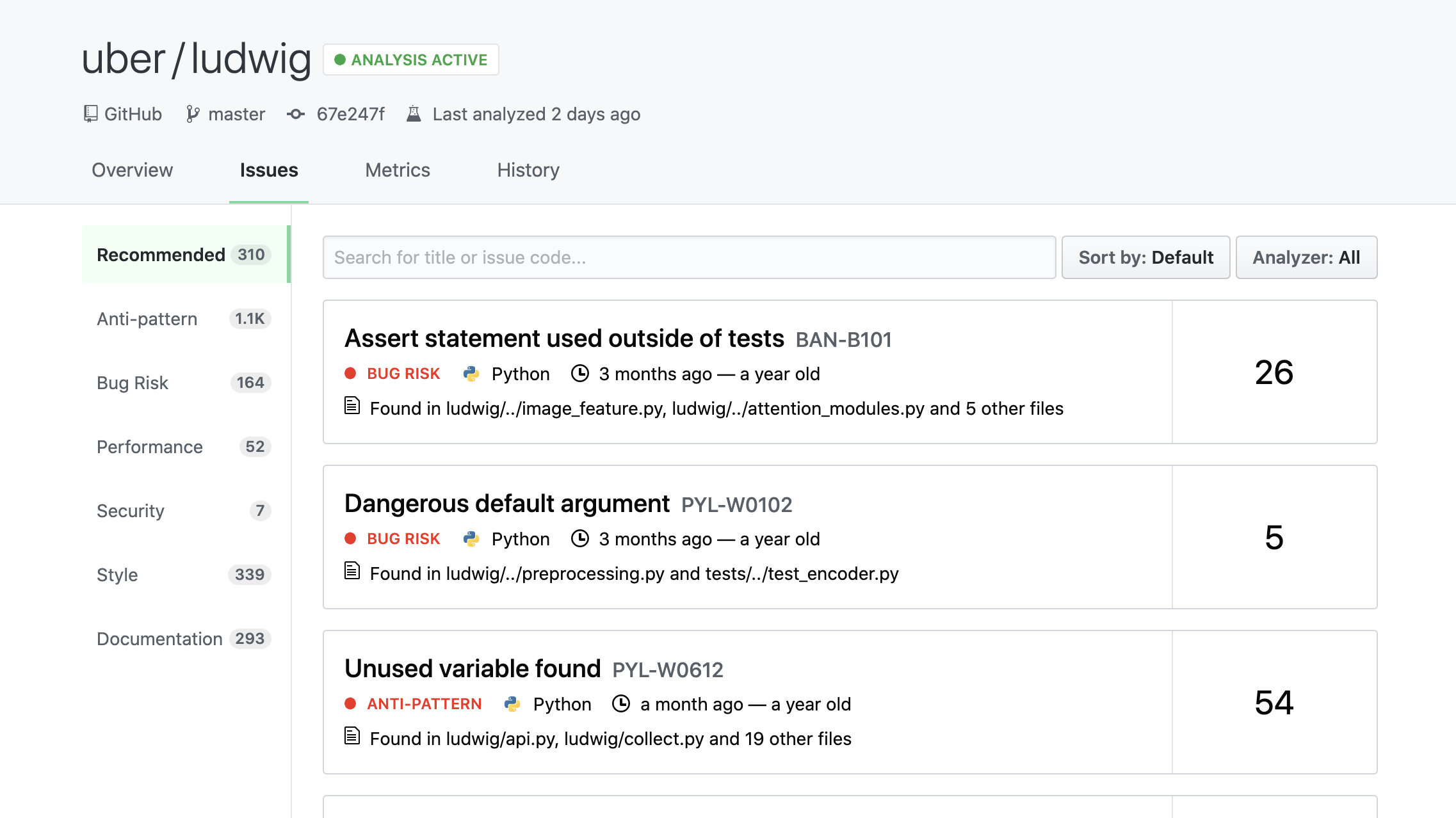Screen dimensions: 1456x818
Task: Click the commit icon beside 67e247f
Action: pyautogui.click(x=295, y=114)
